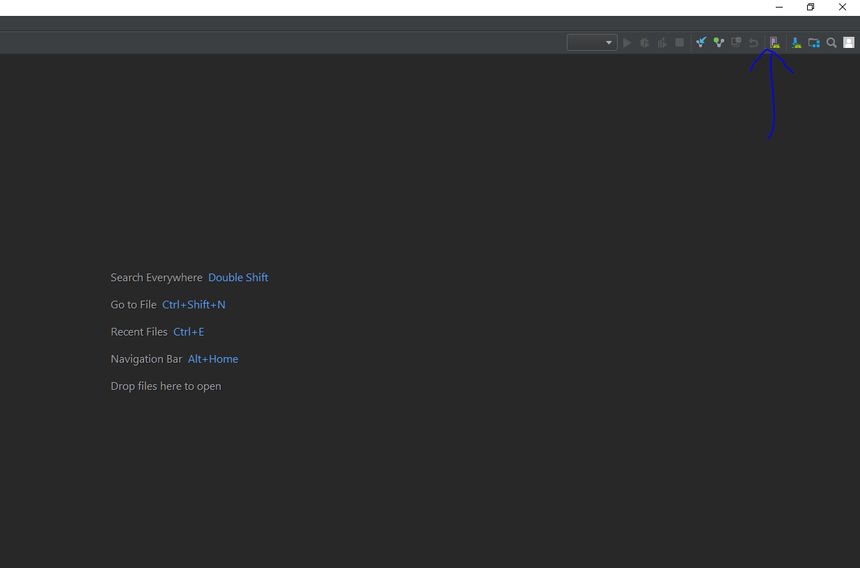The image size is (860, 568).
Task: Click the Run with Coverage icon
Action: coord(662,43)
